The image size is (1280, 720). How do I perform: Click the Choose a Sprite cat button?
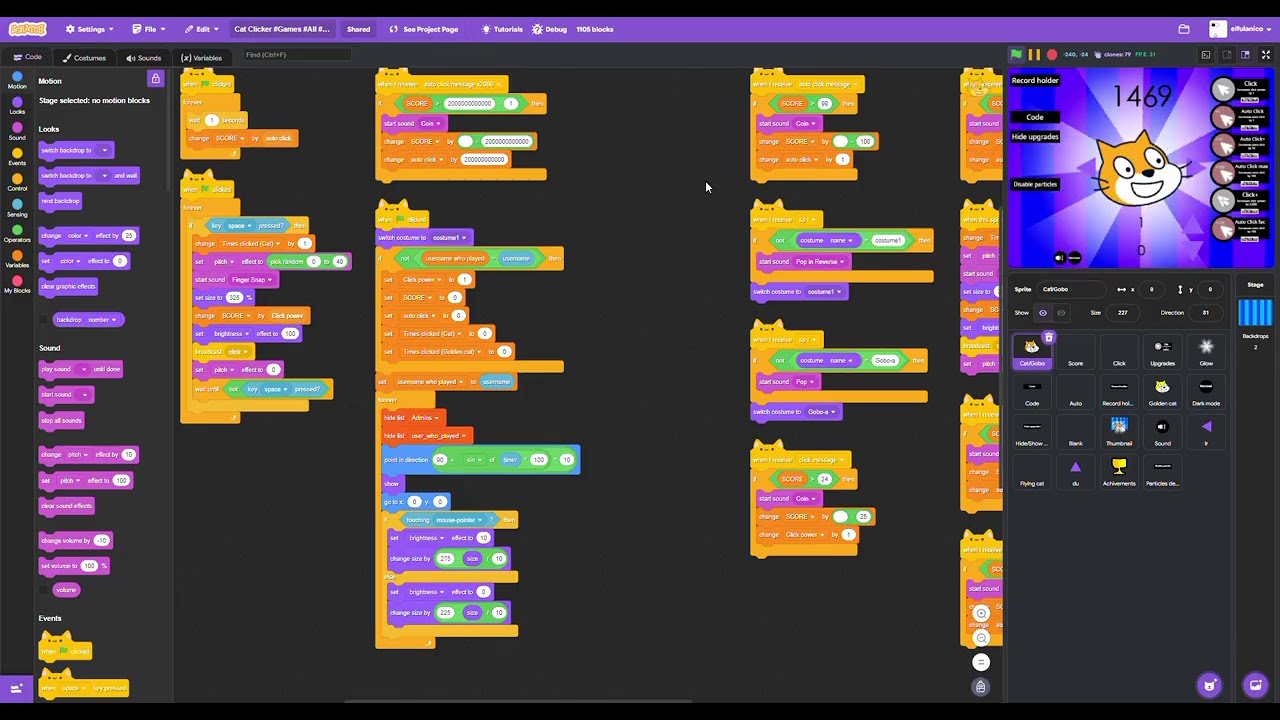coord(1210,685)
